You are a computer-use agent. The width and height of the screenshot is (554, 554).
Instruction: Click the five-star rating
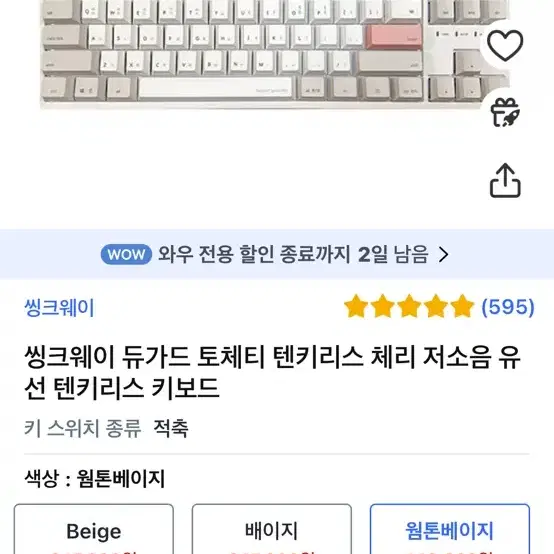click(x=409, y=306)
